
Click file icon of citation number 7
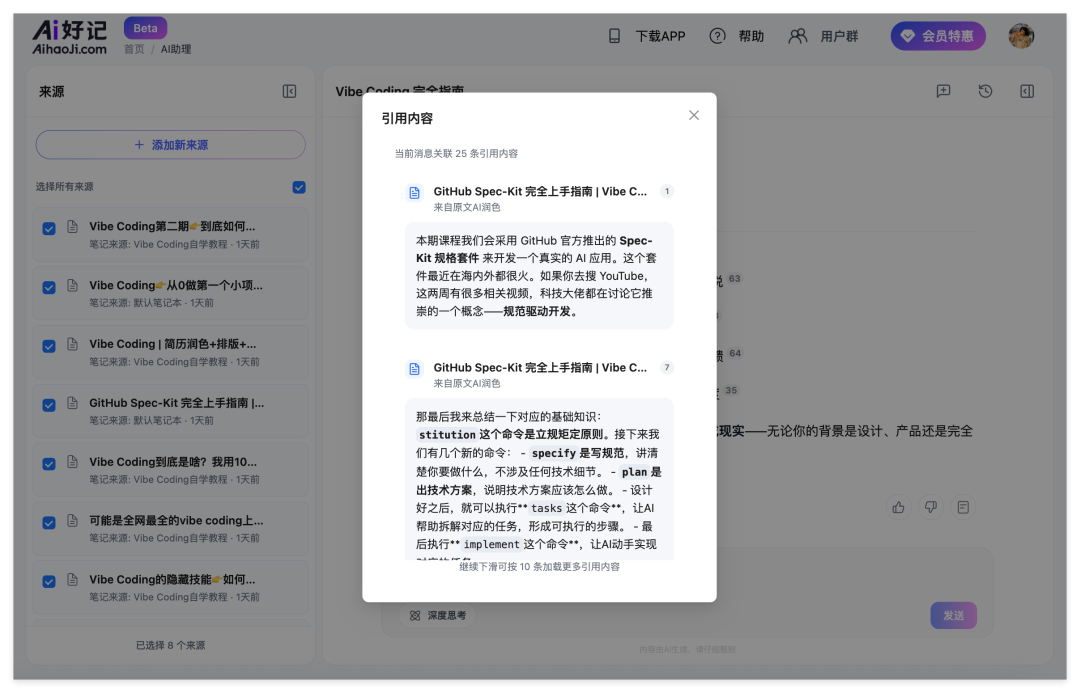(414, 369)
